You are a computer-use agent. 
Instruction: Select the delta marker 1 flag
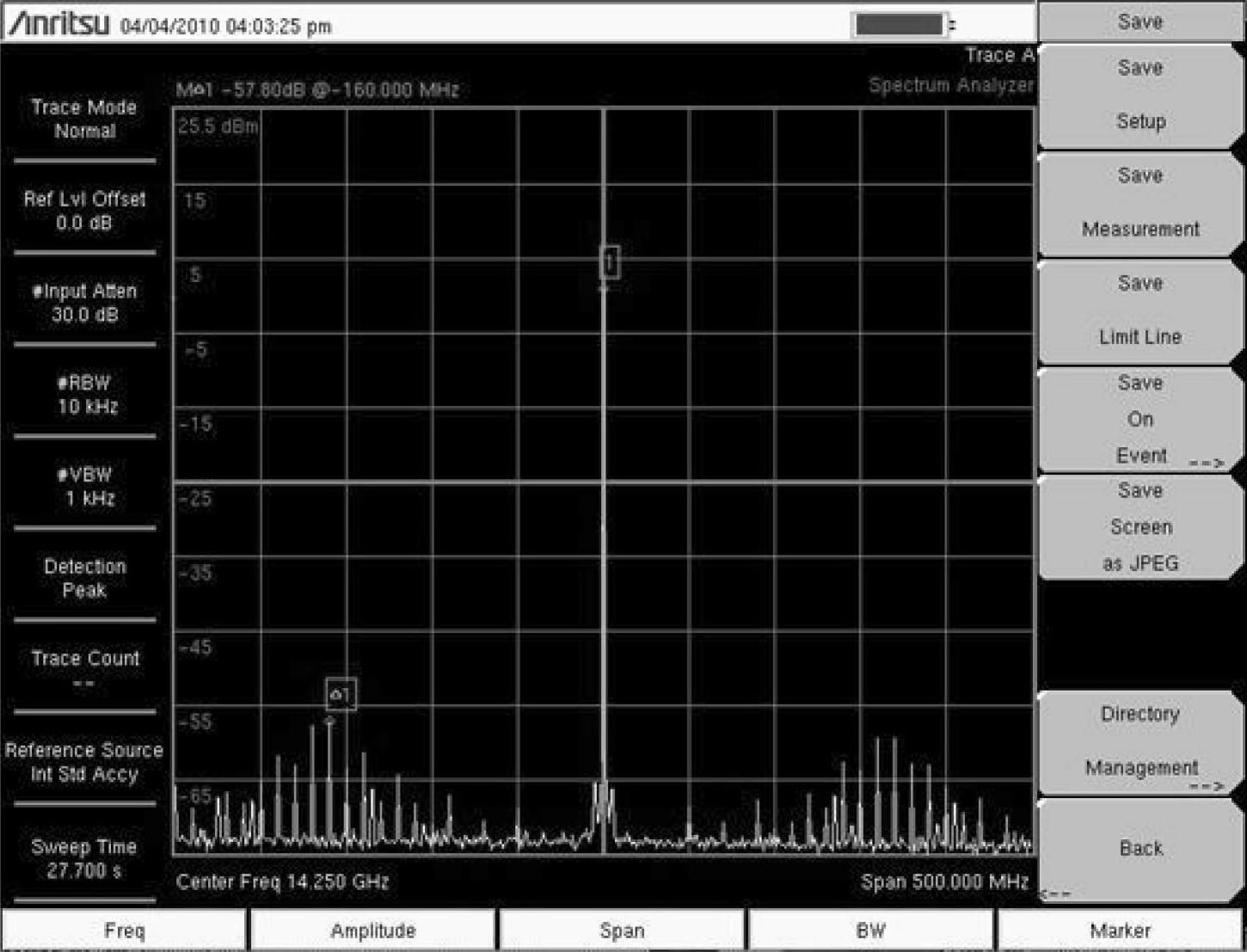341,695
